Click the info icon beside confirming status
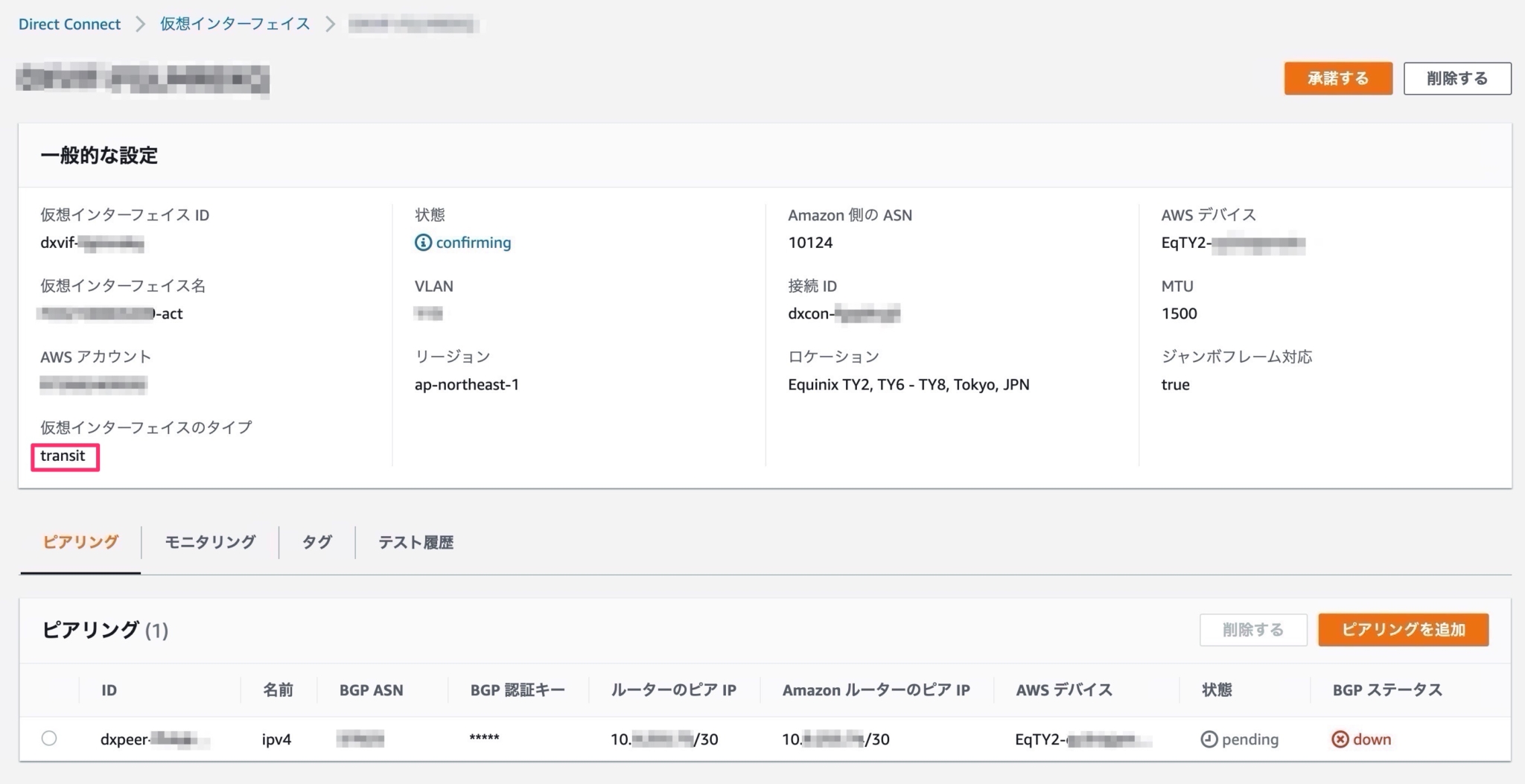Viewport: 1525px width, 784px height. pyautogui.click(x=421, y=242)
